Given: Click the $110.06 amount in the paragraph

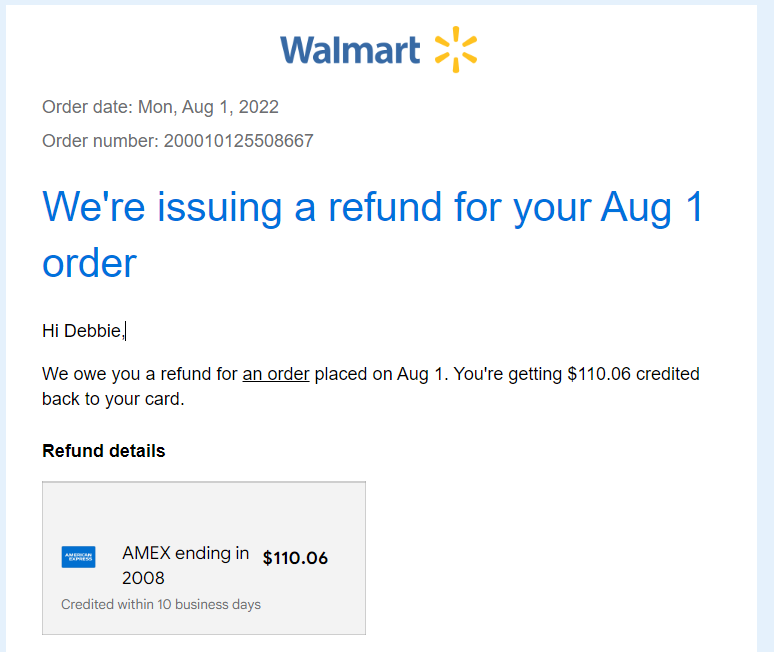Looking at the screenshot, I should [599, 374].
